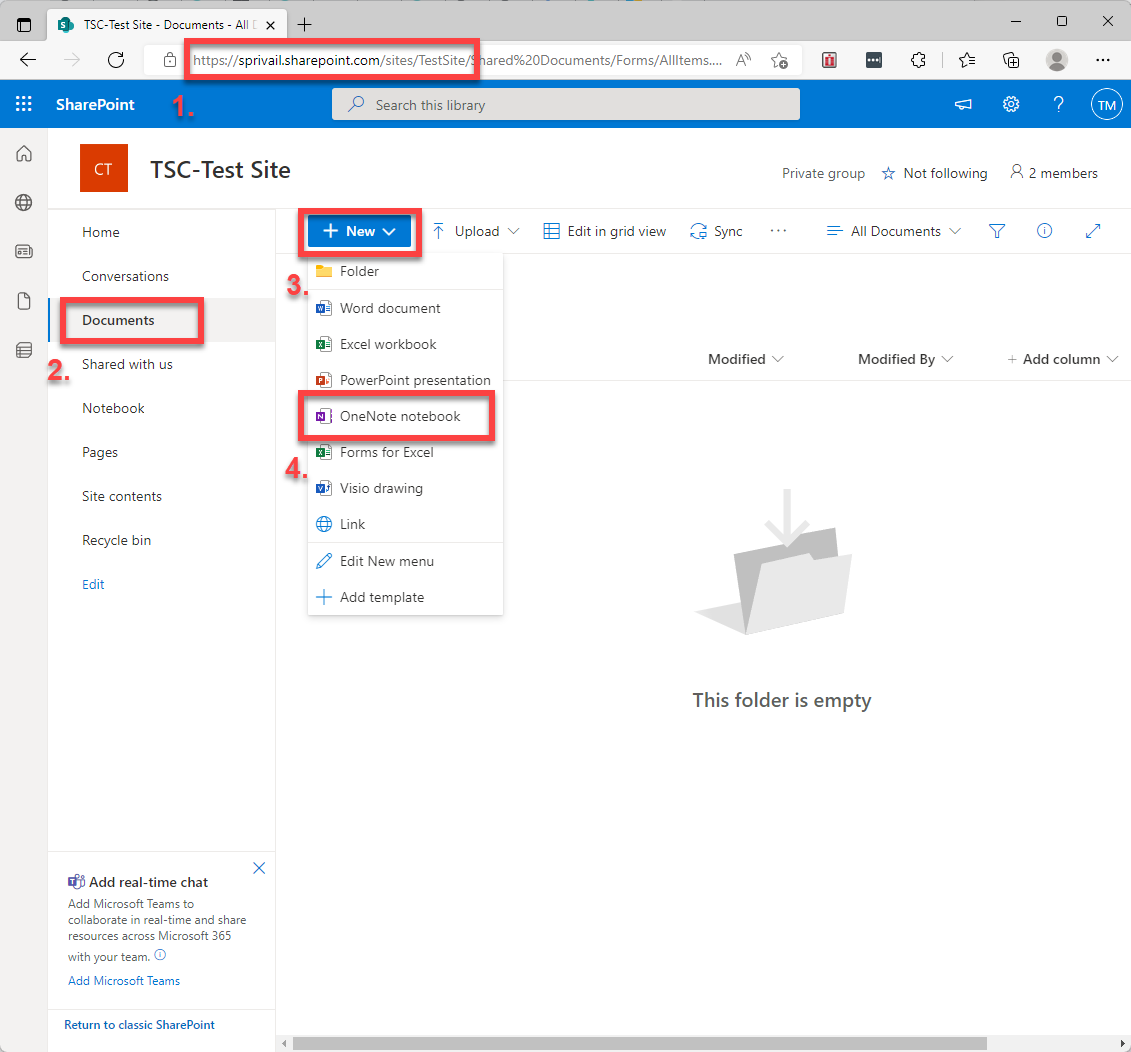Click the help question mark icon
This screenshot has width=1131, height=1052.
tap(1059, 104)
